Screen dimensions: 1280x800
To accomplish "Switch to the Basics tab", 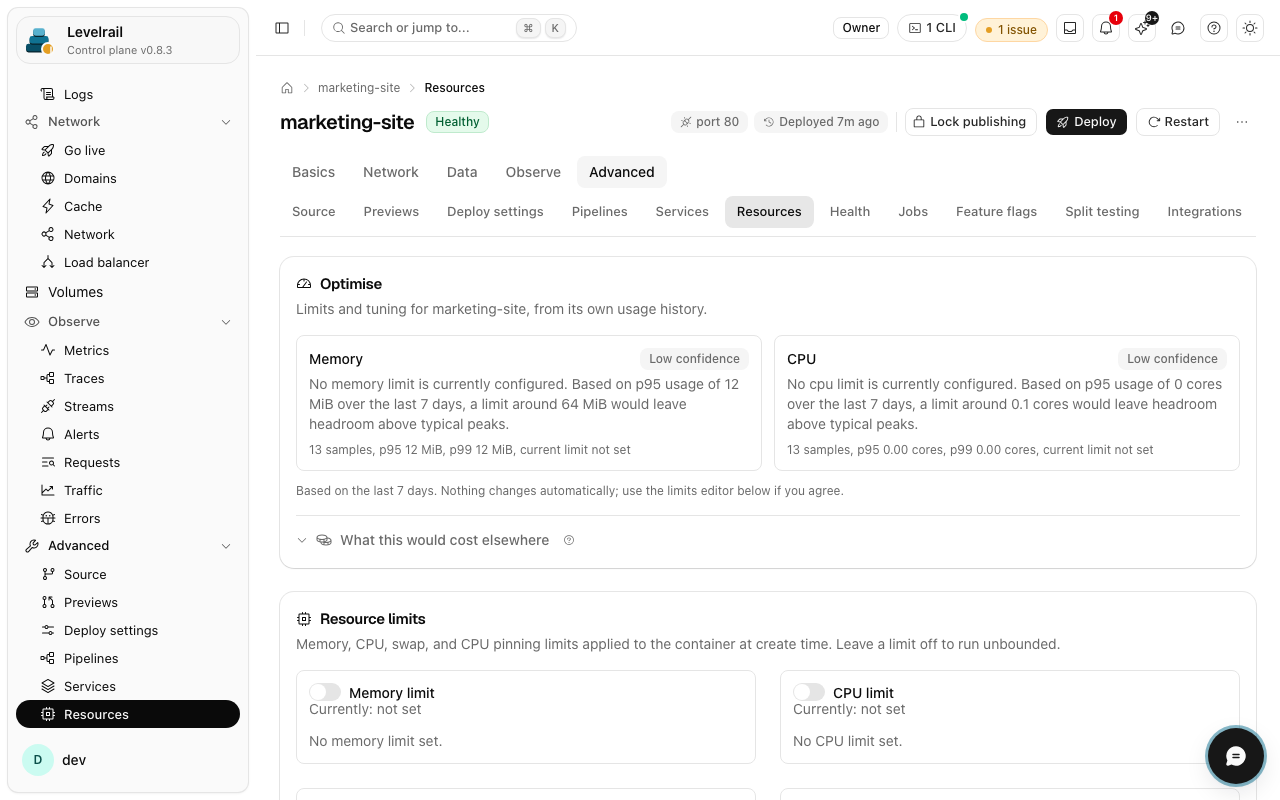I will [313, 172].
